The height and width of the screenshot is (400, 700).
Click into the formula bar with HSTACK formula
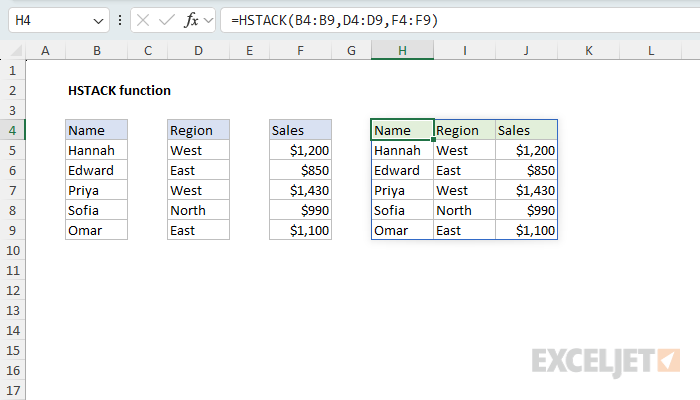(460, 20)
